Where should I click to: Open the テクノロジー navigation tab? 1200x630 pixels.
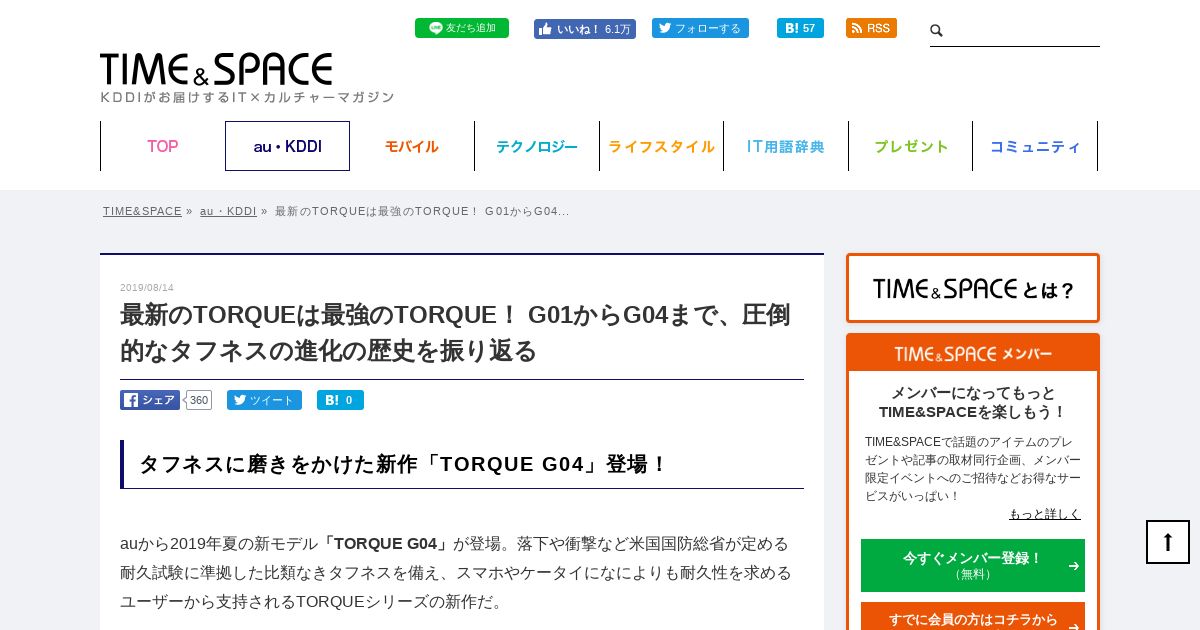tap(537, 146)
